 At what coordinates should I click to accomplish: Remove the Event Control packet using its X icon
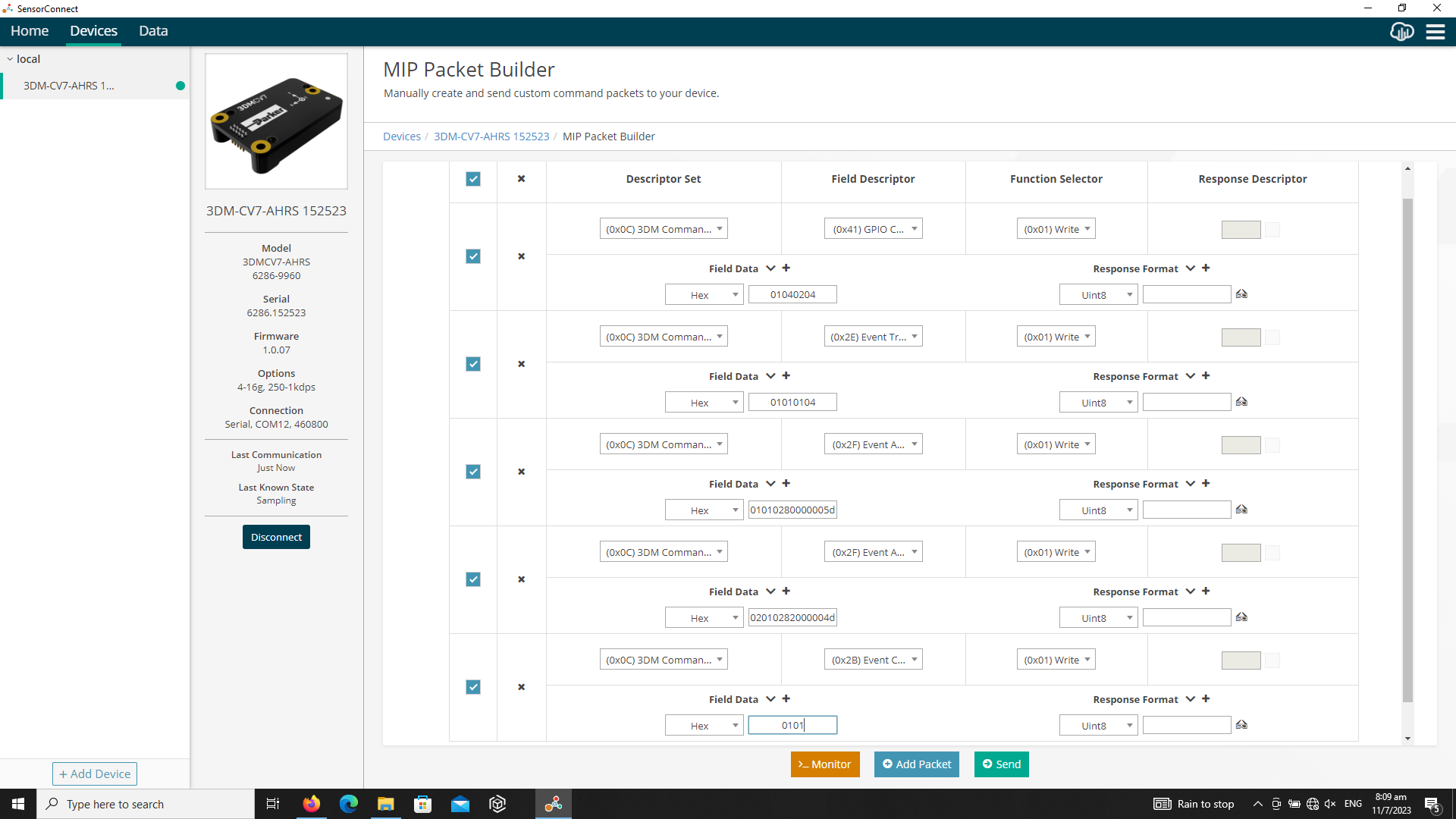click(x=521, y=687)
